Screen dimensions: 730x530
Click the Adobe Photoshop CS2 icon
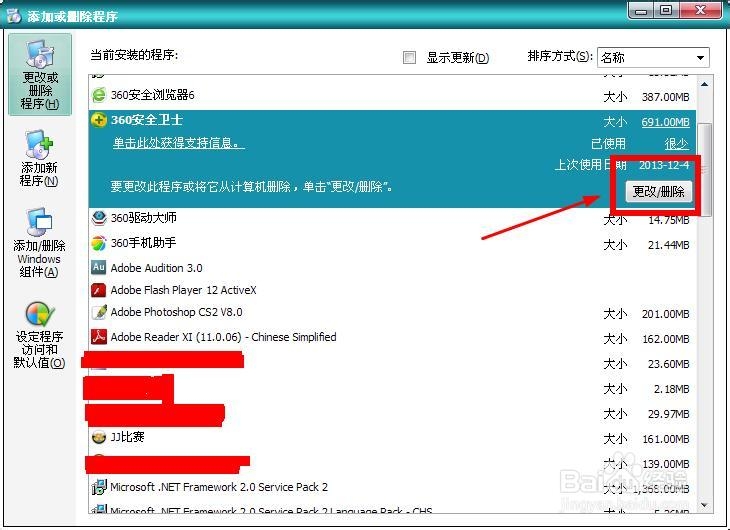[99, 312]
